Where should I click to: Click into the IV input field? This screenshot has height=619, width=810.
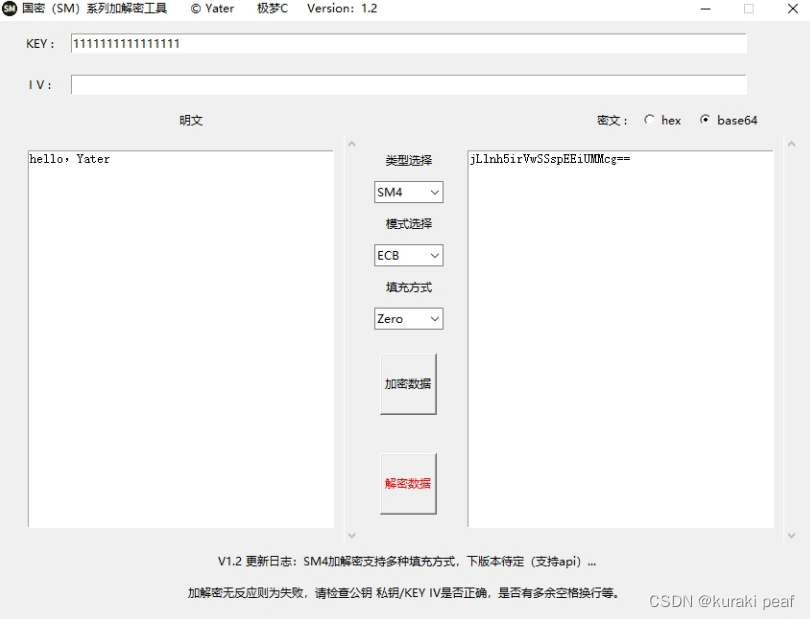[409, 85]
